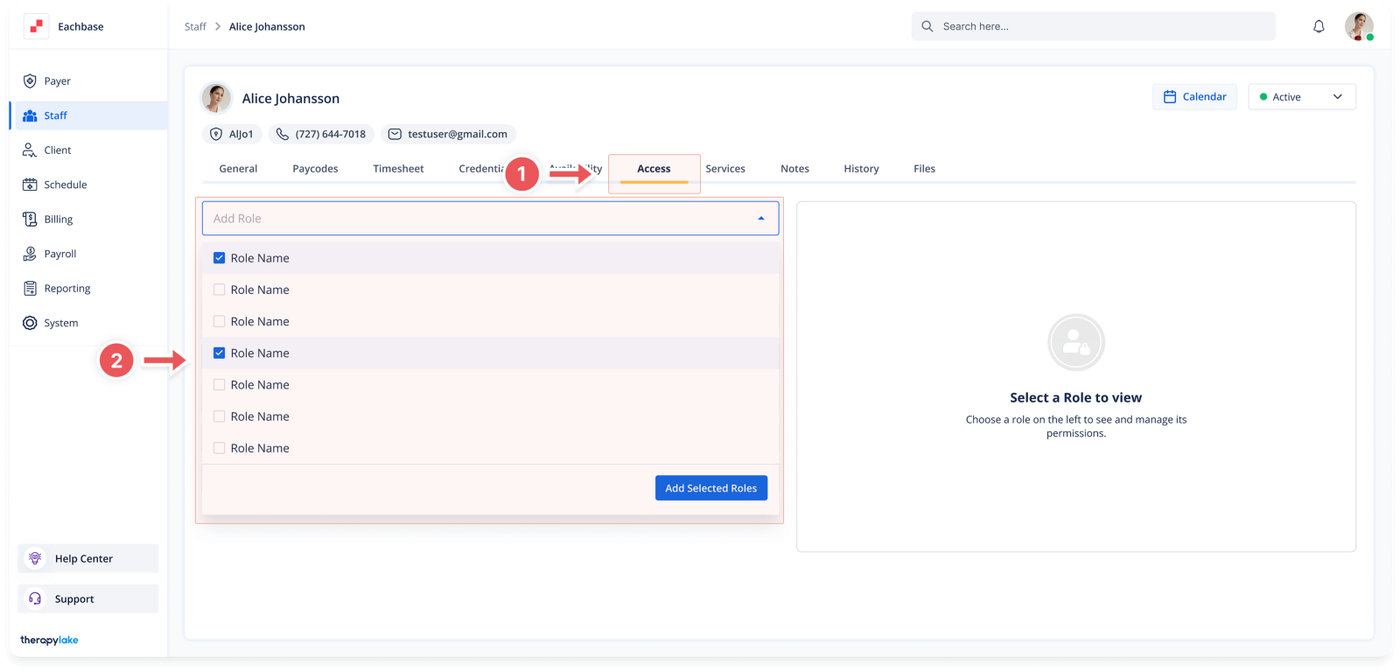
Task: Collapse Add Role list via caret arrow
Action: (x=761, y=218)
